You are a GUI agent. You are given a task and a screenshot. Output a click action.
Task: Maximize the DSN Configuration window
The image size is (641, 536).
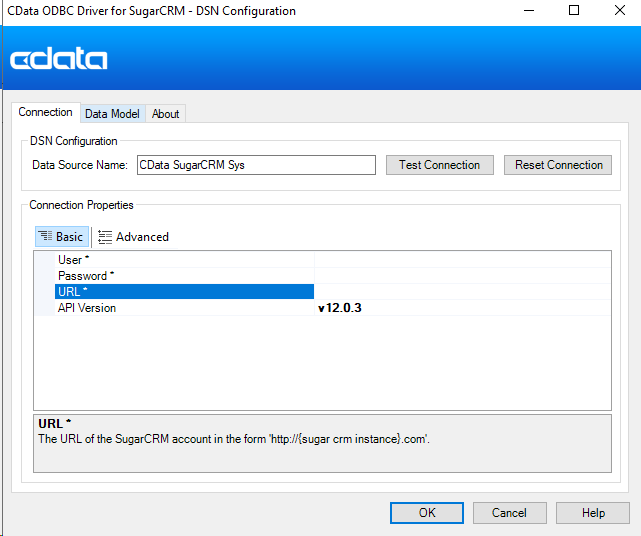(x=574, y=11)
